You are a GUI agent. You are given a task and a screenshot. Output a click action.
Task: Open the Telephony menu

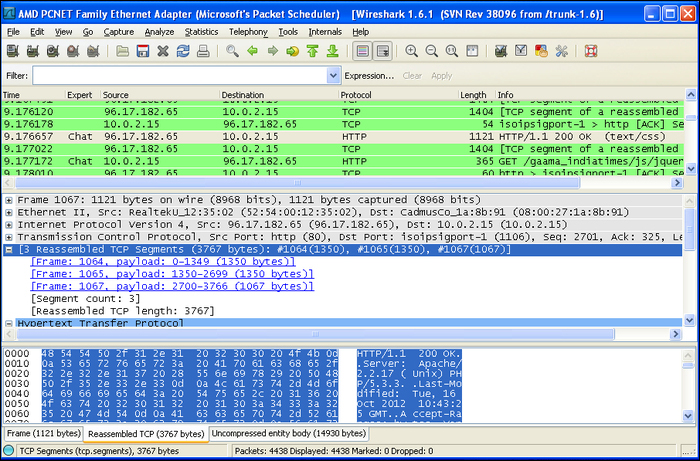pyautogui.click(x=248, y=32)
